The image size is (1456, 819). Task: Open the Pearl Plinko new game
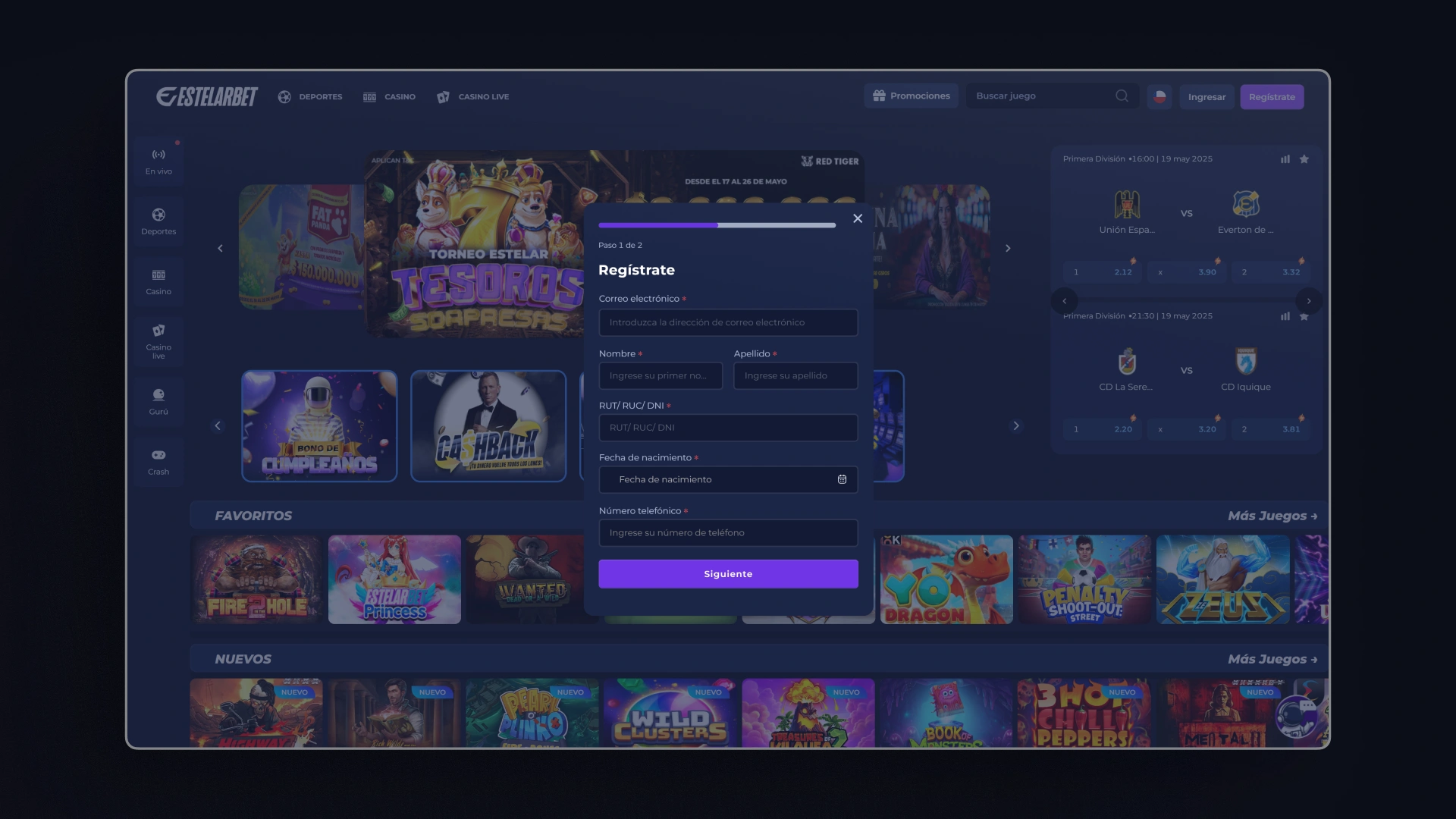(532, 713)
